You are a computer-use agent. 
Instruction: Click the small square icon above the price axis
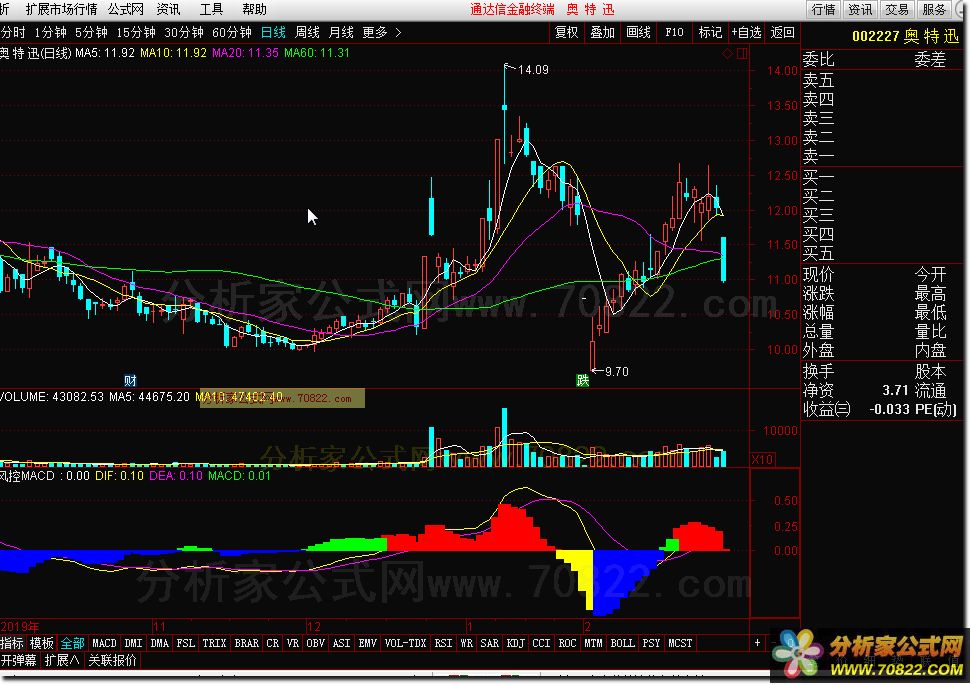pyautogui.click(x=740, y=53)
